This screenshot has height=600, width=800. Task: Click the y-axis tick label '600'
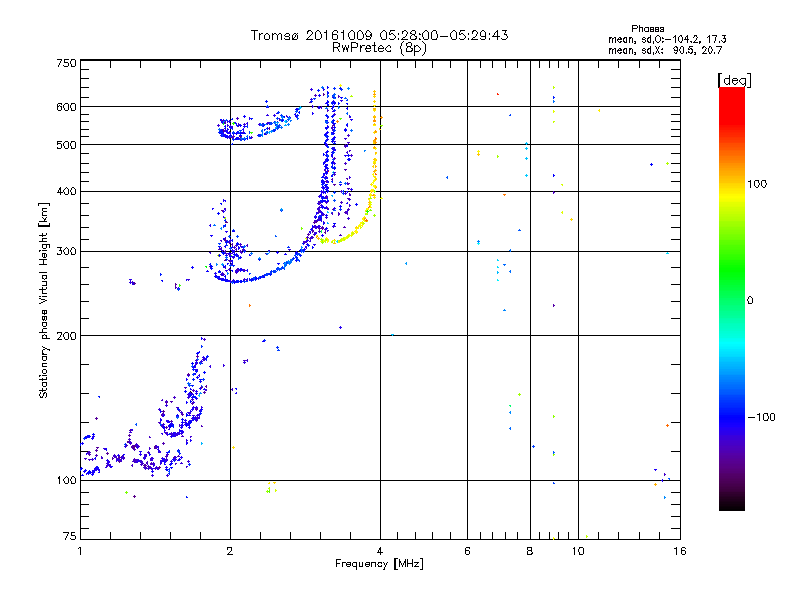click(x=66, y=107)
